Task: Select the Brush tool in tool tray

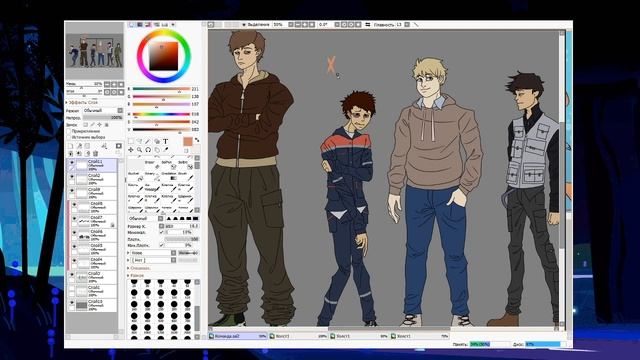Action: [185, 176]
